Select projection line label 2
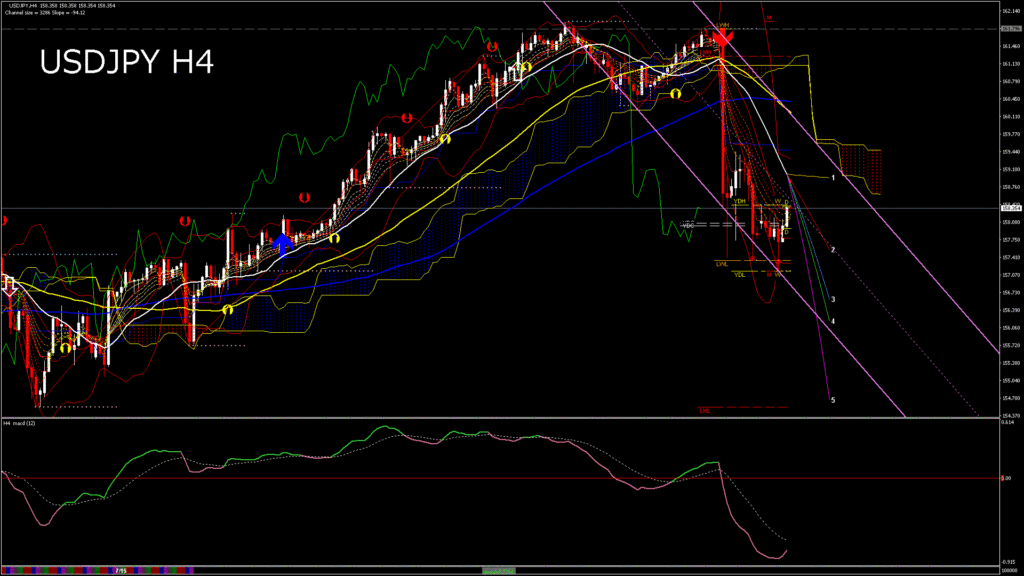 833,249
